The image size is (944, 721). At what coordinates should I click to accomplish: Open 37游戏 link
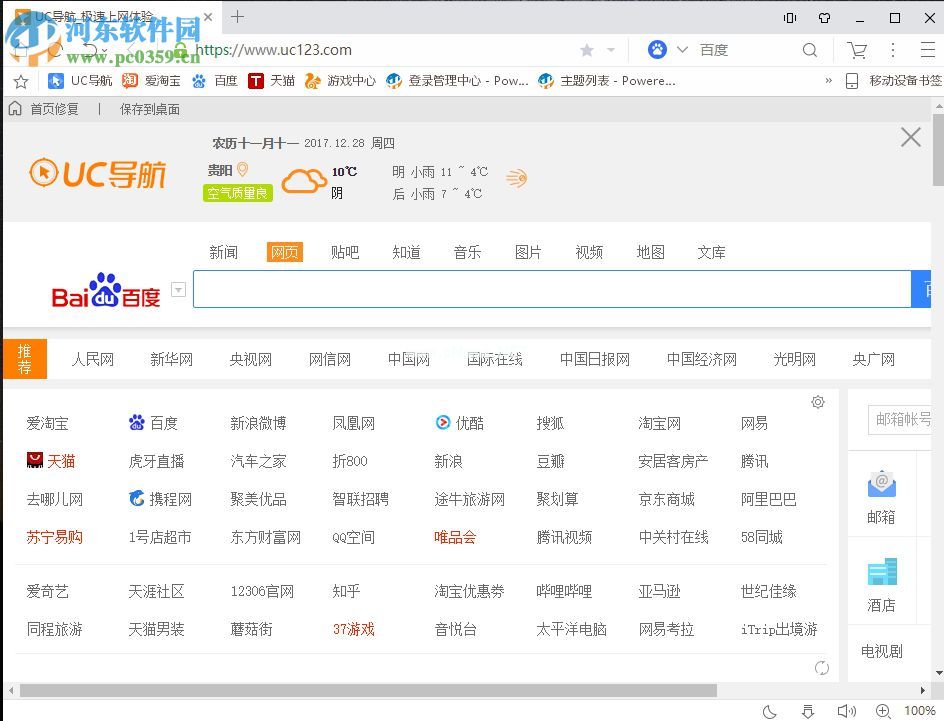pos(353,630)
